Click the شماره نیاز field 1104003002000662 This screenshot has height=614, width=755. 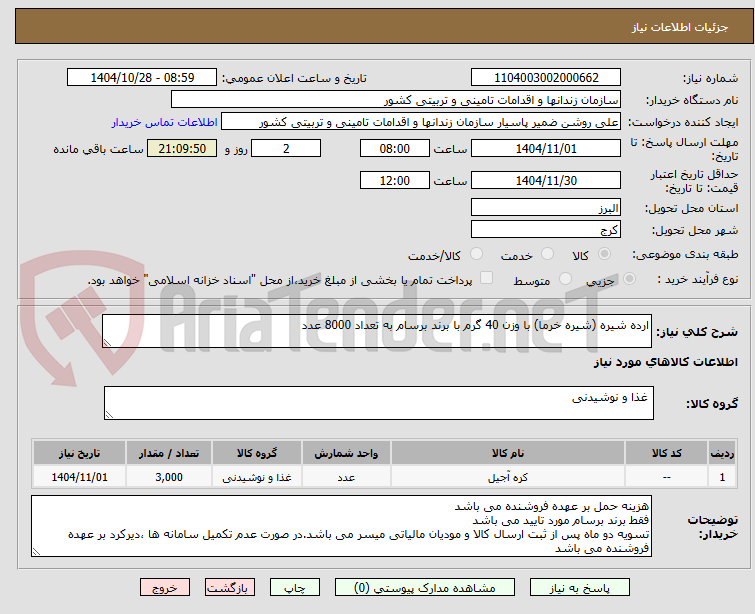[546, 78]
